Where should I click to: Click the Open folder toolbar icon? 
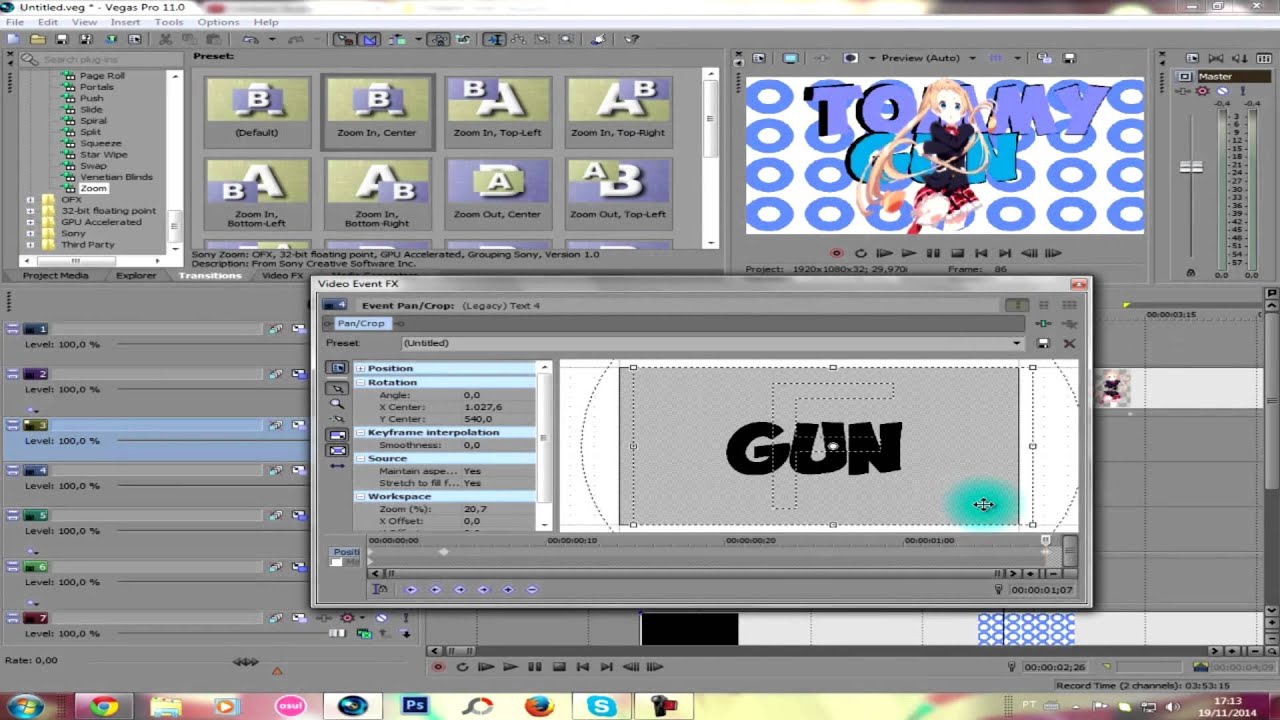[x=37, y=39]
